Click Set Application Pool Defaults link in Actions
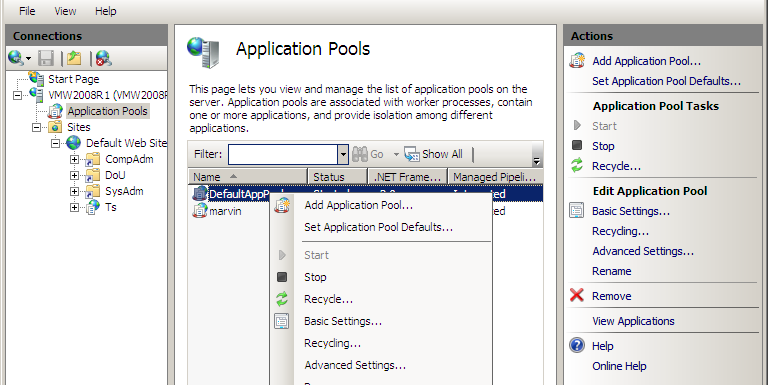The height and width of the screenshot is (385, 768). pos(666,81)
